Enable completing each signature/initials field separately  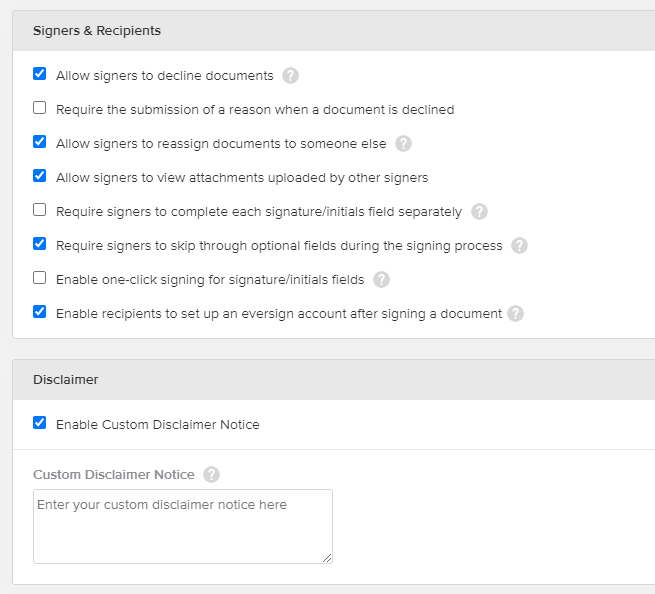40,210
